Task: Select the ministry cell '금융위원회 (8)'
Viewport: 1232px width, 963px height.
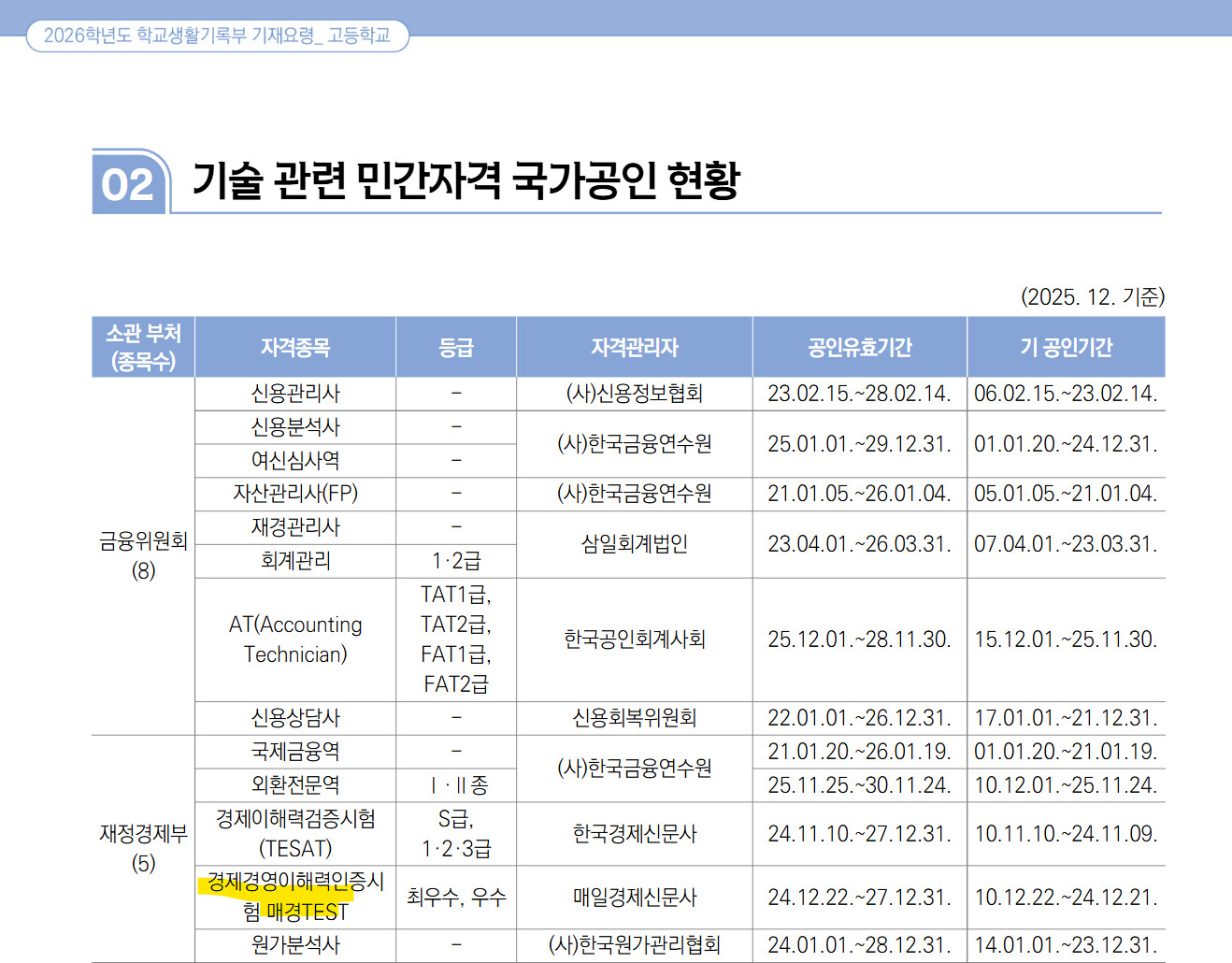Action: (x=143, y=555)
